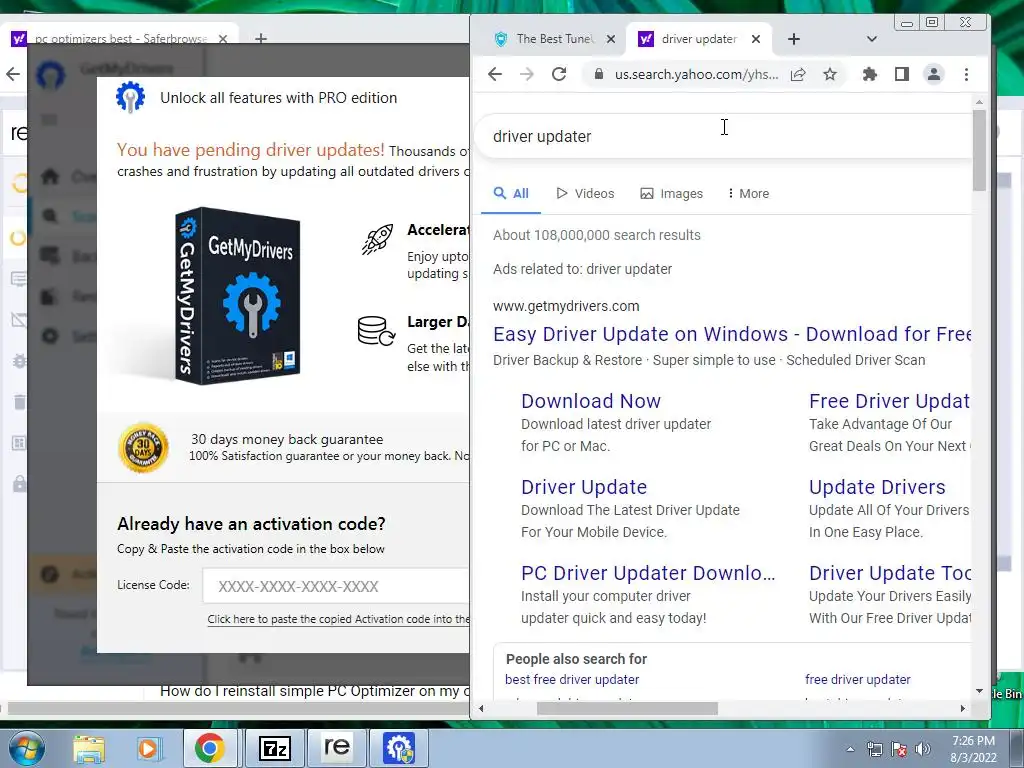Reload the driver updater search page
This screenshot has width=1024, height=768.
pos(559,74)
